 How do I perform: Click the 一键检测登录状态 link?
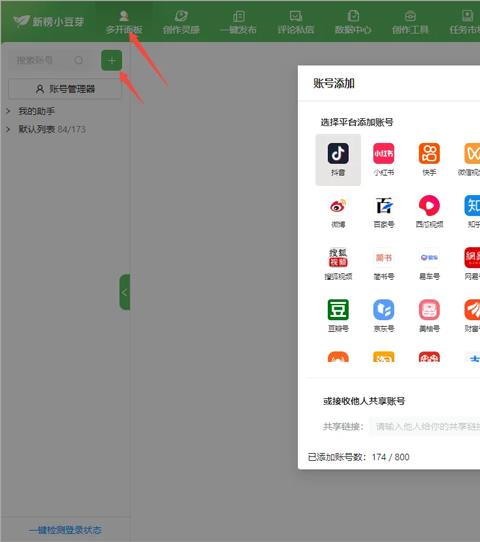pyautogui.click(x=65, y=530)
